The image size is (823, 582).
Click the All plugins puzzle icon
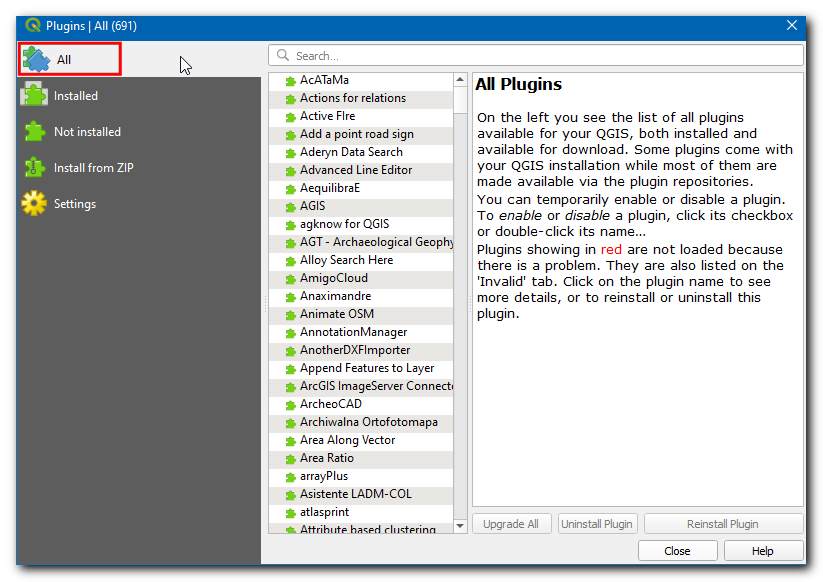36,59
